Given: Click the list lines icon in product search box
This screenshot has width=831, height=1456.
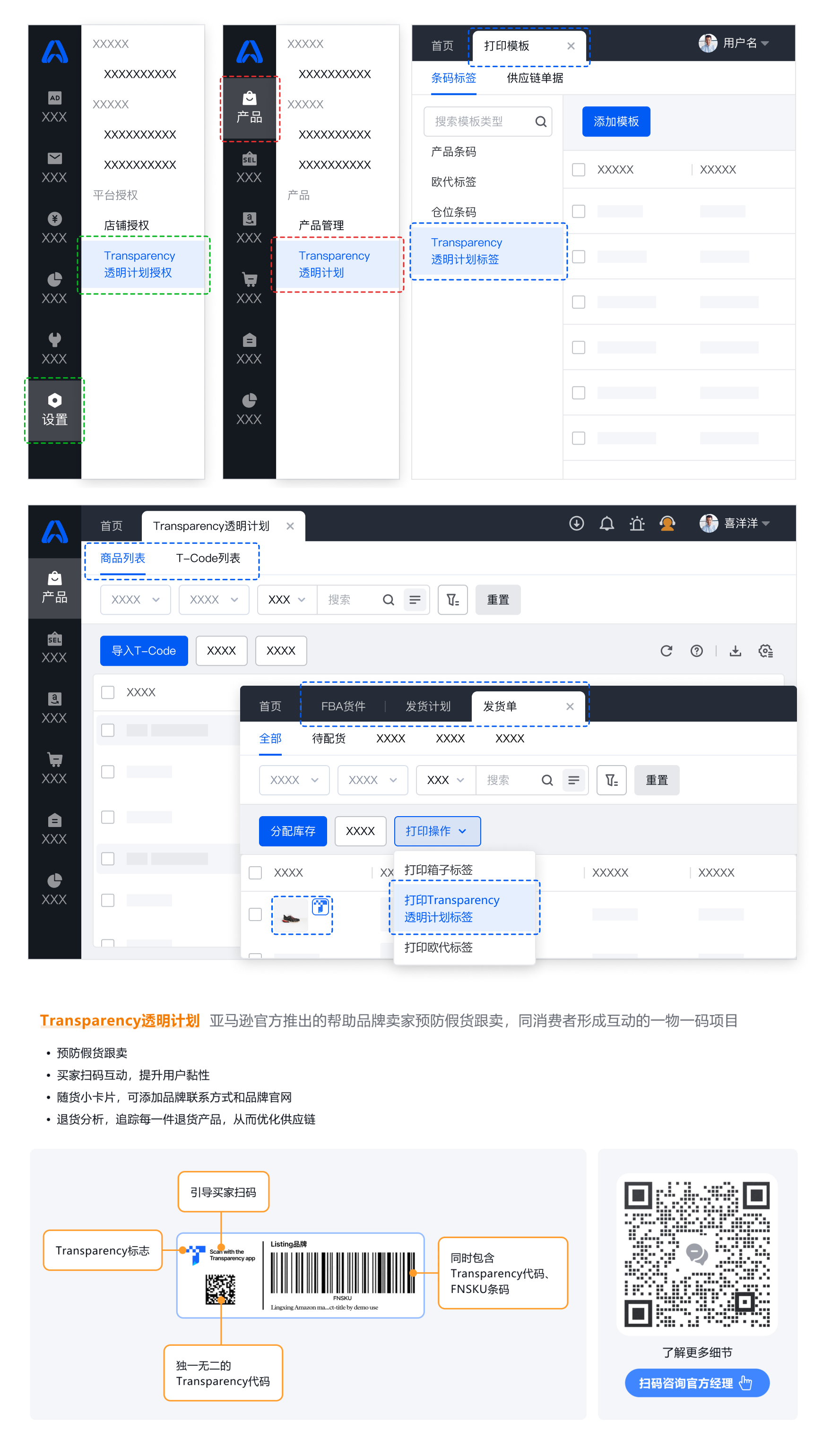Looking at the screenshot, I should tap(415, 600).
